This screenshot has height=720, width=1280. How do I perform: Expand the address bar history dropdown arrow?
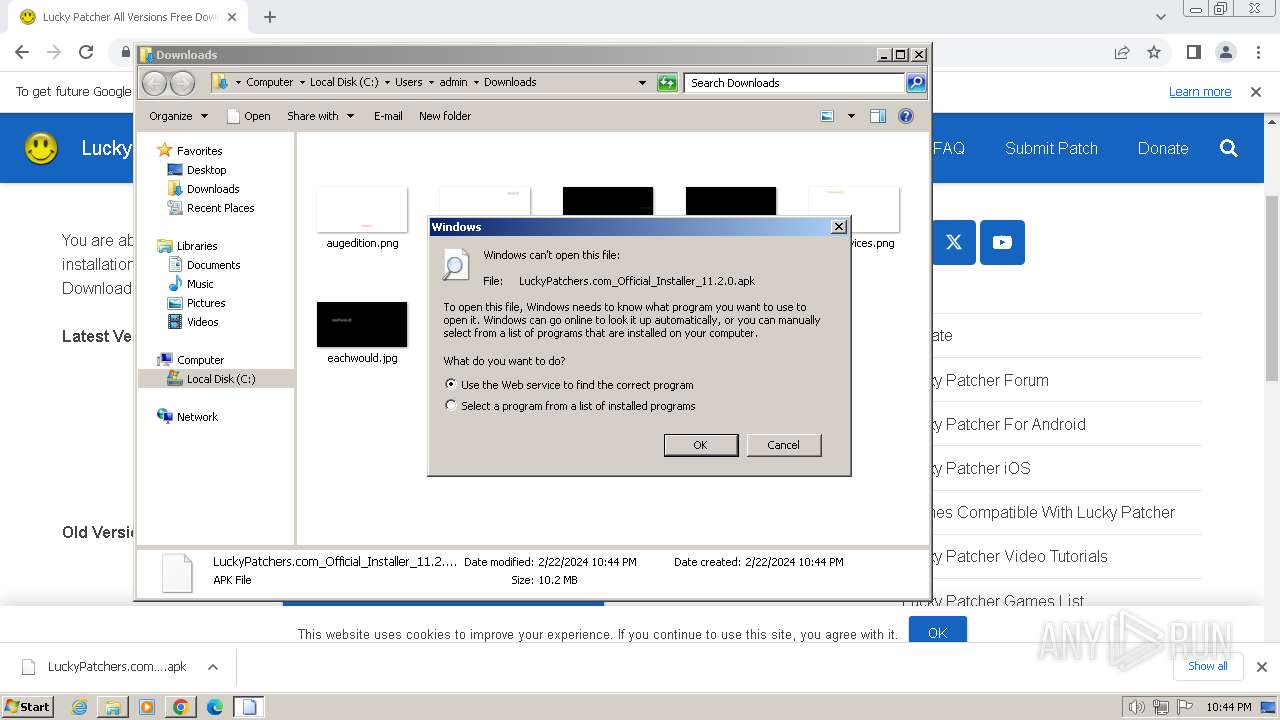pyautogui.click(x=642, y=83)
